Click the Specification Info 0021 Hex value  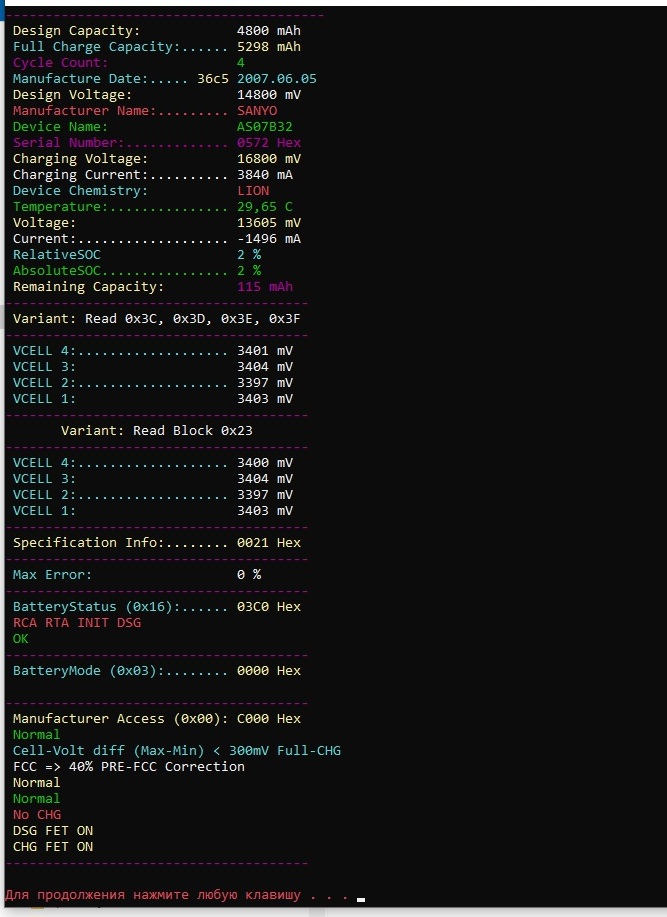point(268,543)
